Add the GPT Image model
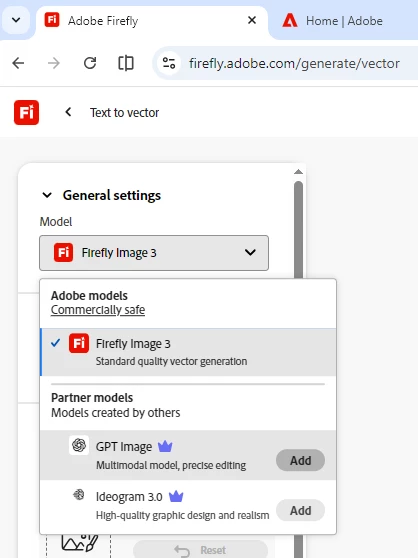 click(300, 460)
